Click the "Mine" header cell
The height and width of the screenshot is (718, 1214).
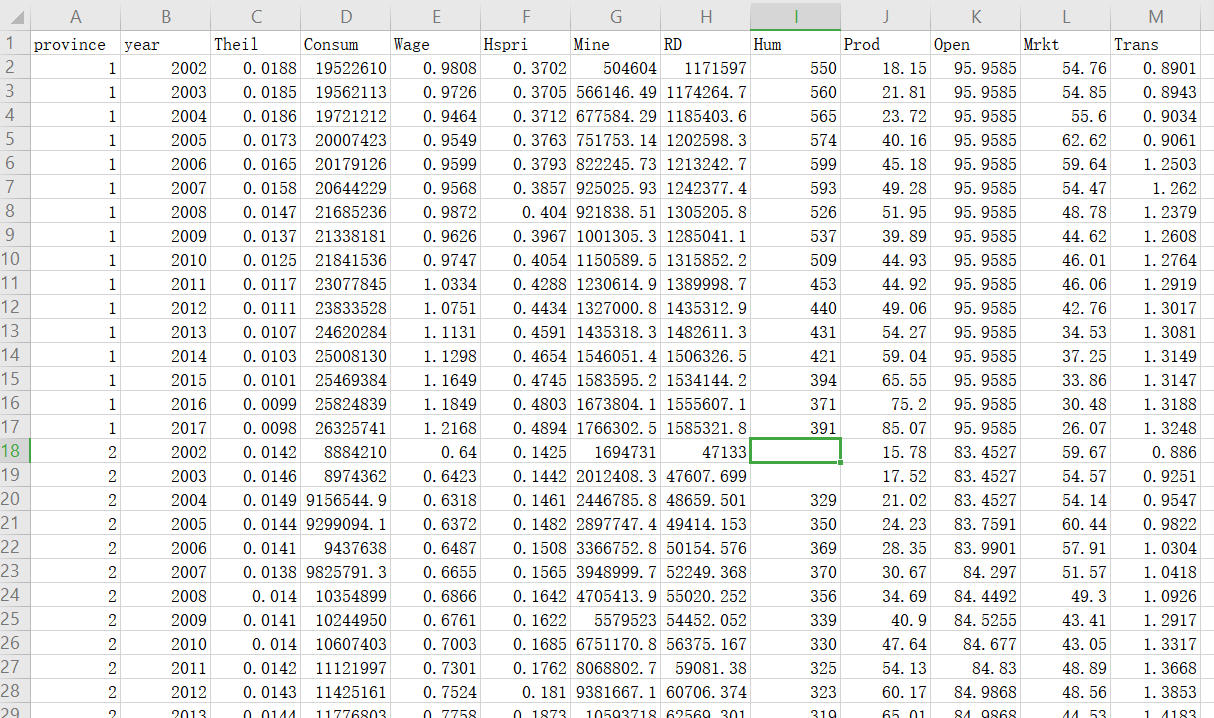(x=616, y=44)
